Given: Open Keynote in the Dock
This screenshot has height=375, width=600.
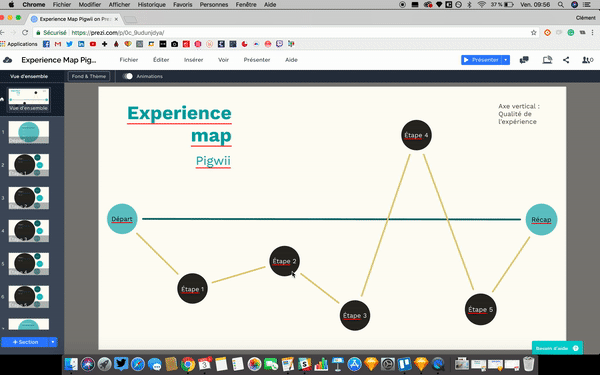Looking at the screenshot, I should pyautogui.click(x=338, y=364).
